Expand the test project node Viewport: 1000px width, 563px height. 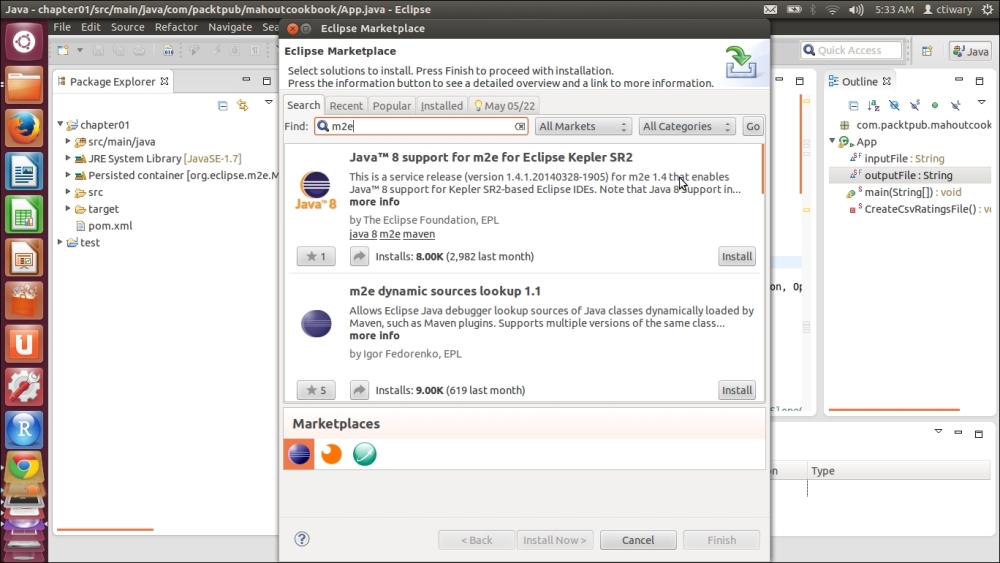pos(61,242)
